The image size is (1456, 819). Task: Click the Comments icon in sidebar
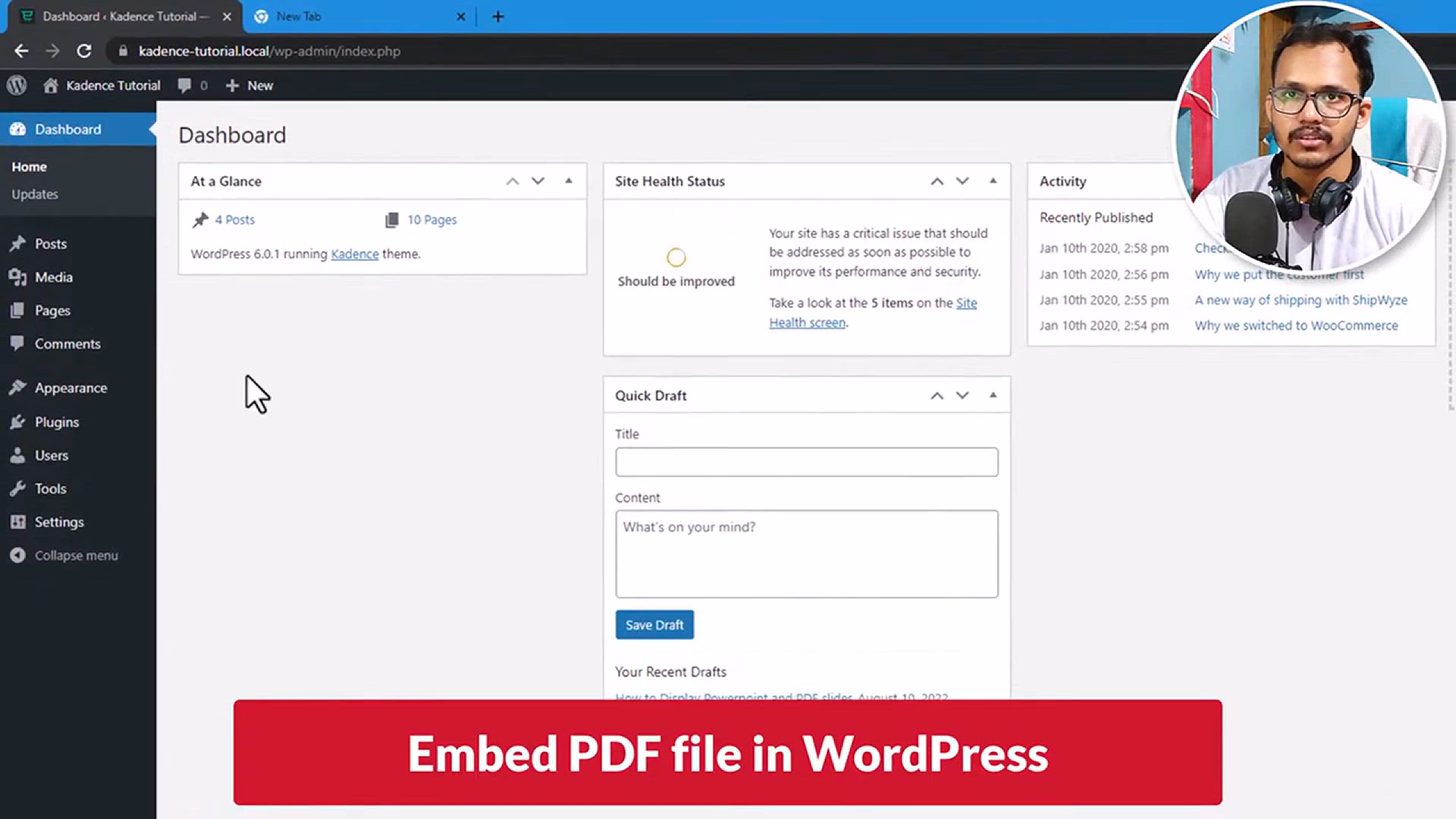tap(17, 343)
